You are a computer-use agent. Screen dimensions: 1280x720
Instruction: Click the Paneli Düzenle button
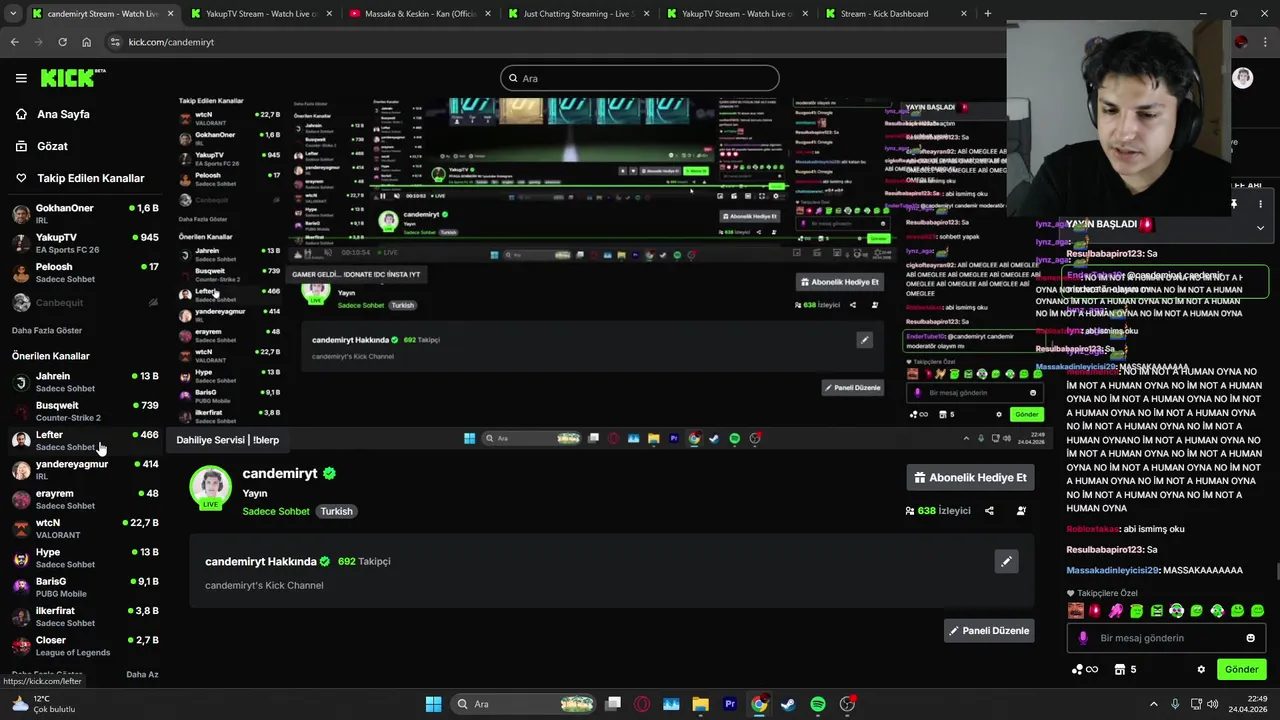(x=989, y=631)
